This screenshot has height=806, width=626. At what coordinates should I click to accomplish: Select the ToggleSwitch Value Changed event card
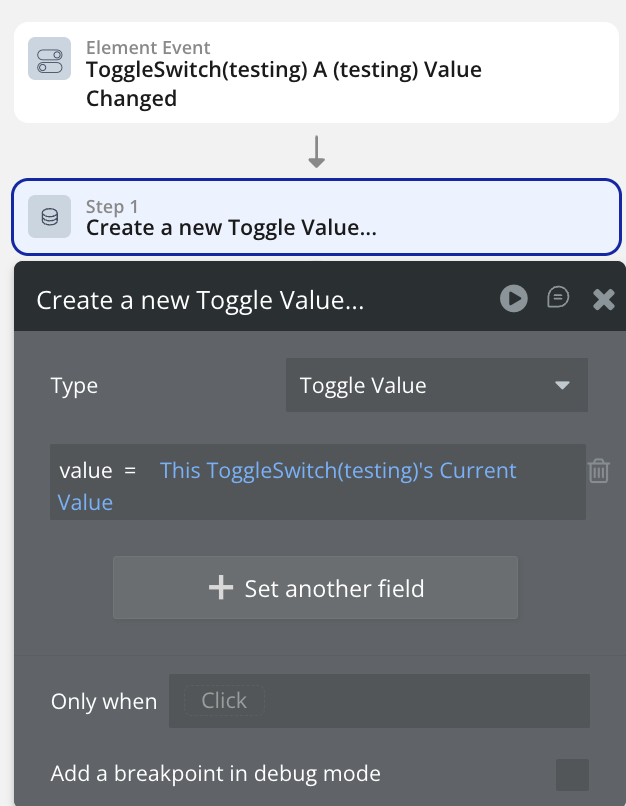tap(316, 73)
